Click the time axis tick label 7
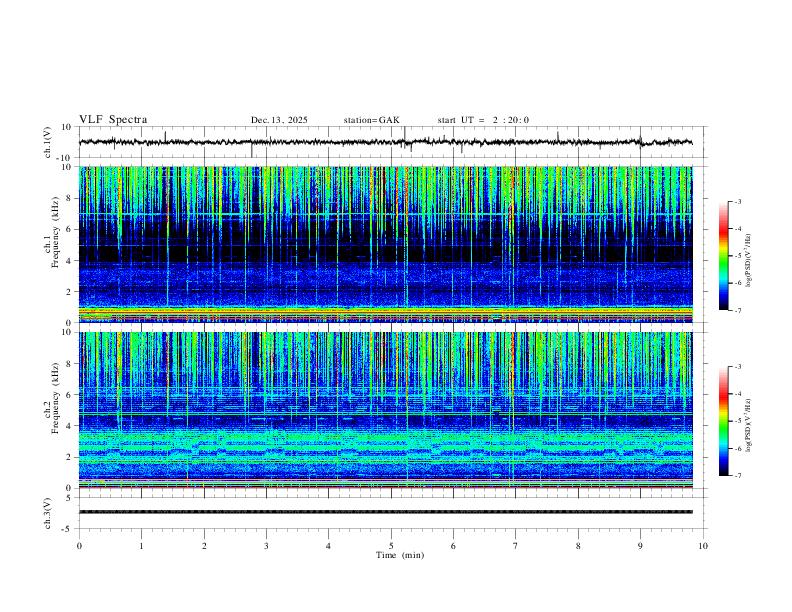This screenshot has height=612, width=792. pyautogui.click(x=516, y=546)
